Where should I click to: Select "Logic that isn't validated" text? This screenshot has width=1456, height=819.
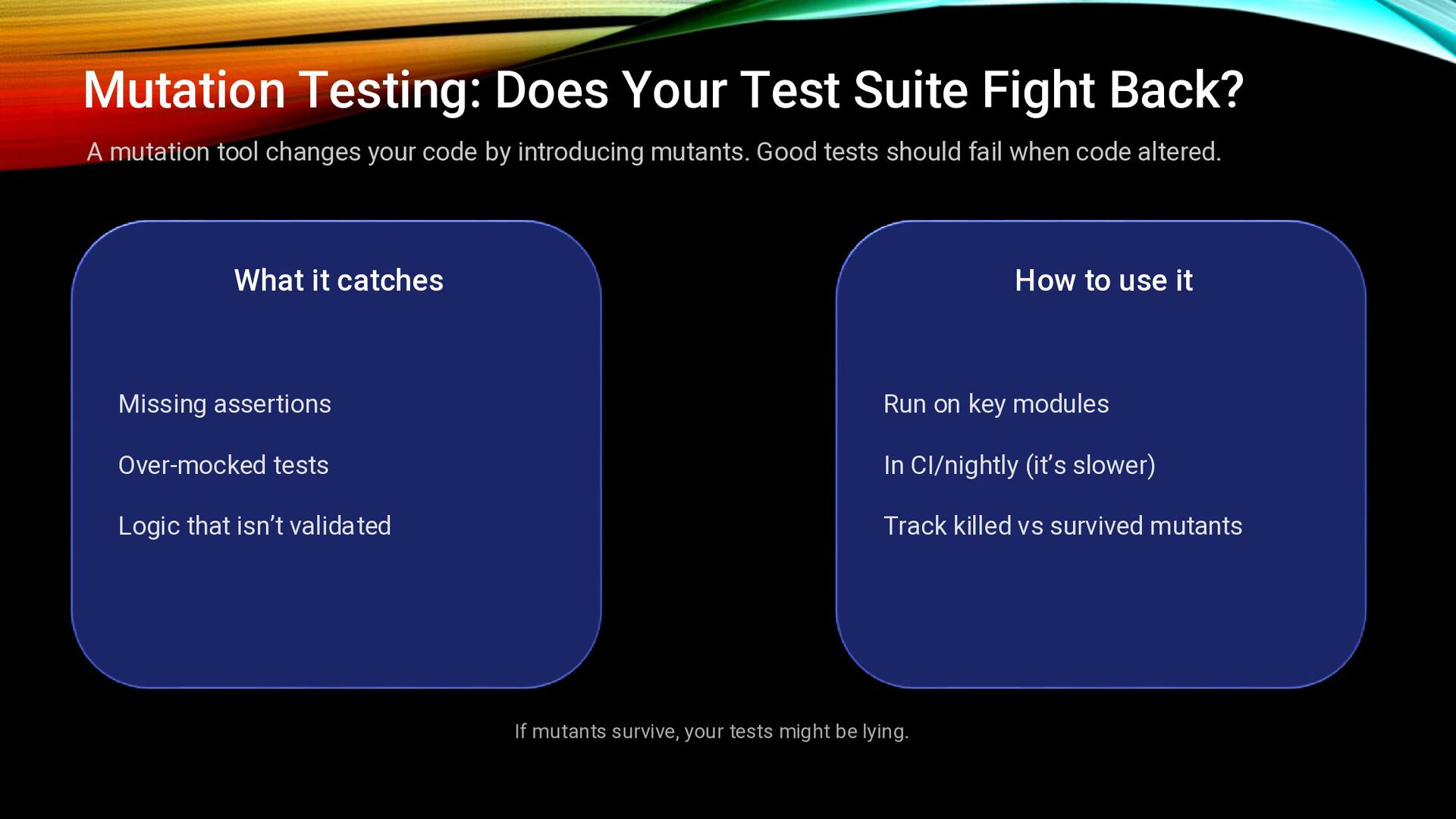(x=254, y=526)
